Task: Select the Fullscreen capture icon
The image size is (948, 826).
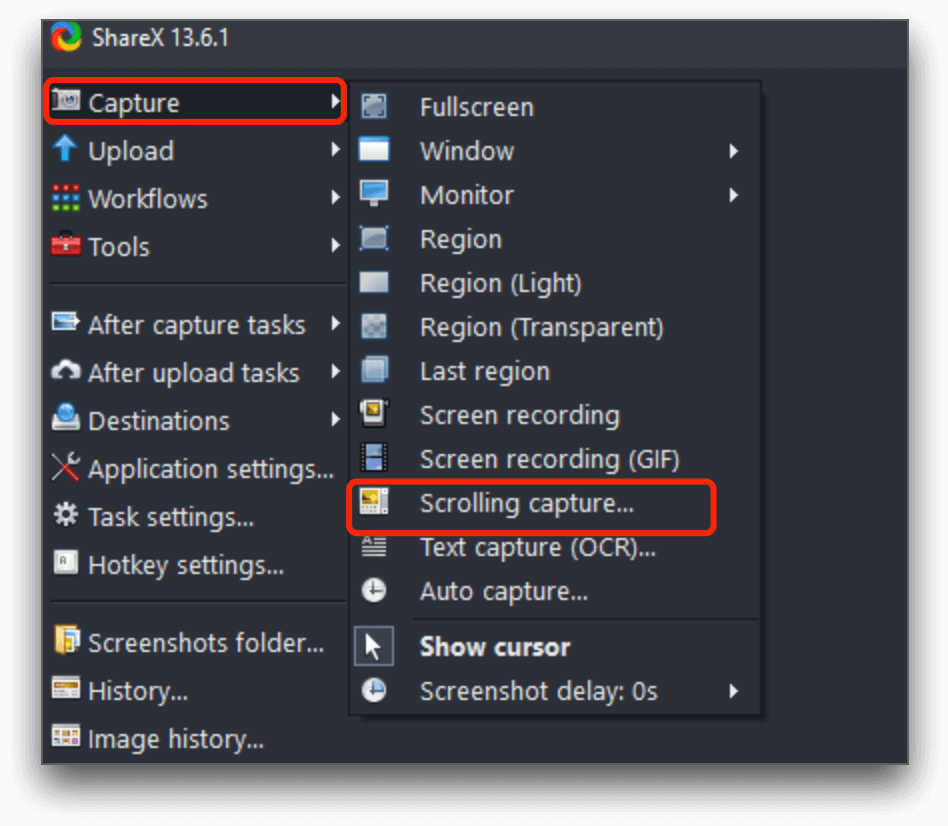Action: [374, 107]
